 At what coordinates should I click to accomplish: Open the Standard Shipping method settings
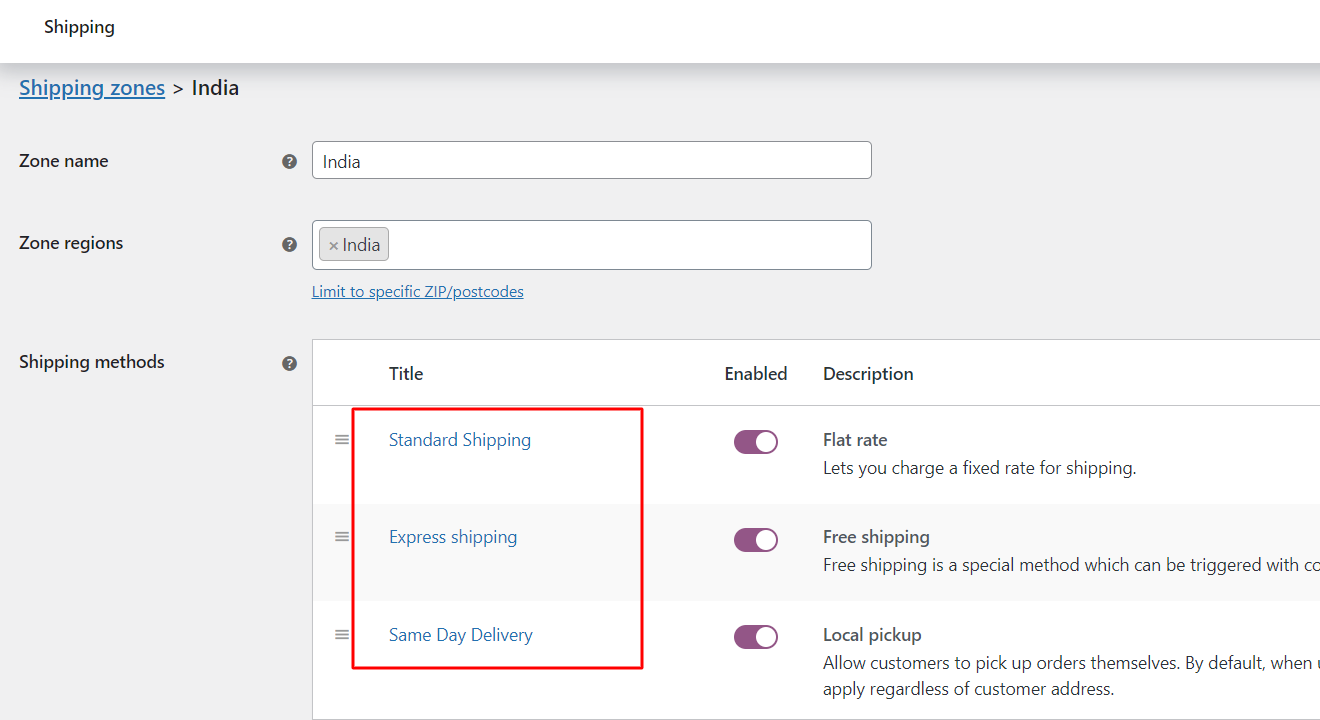coord(459,440)
